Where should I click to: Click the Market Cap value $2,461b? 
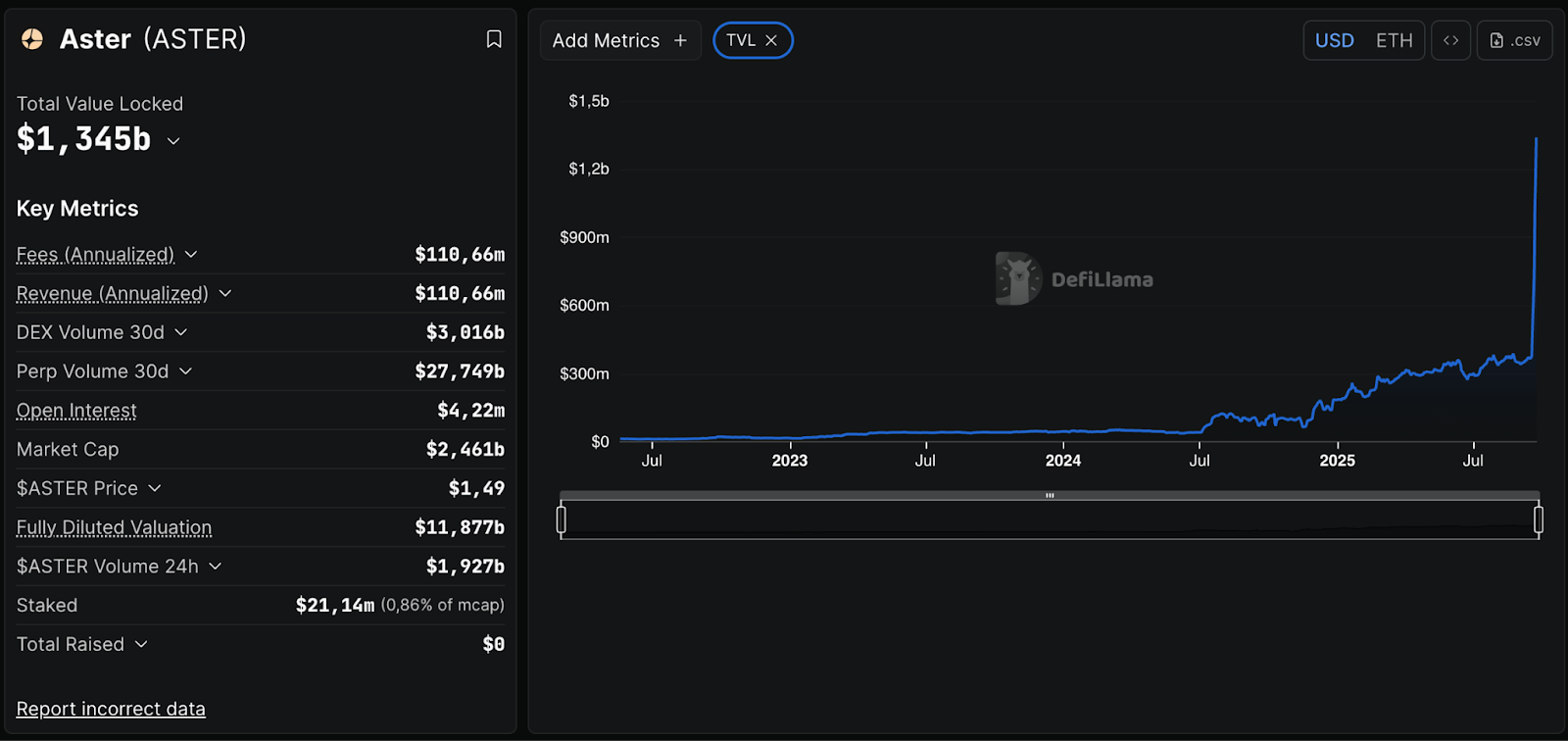465,450
